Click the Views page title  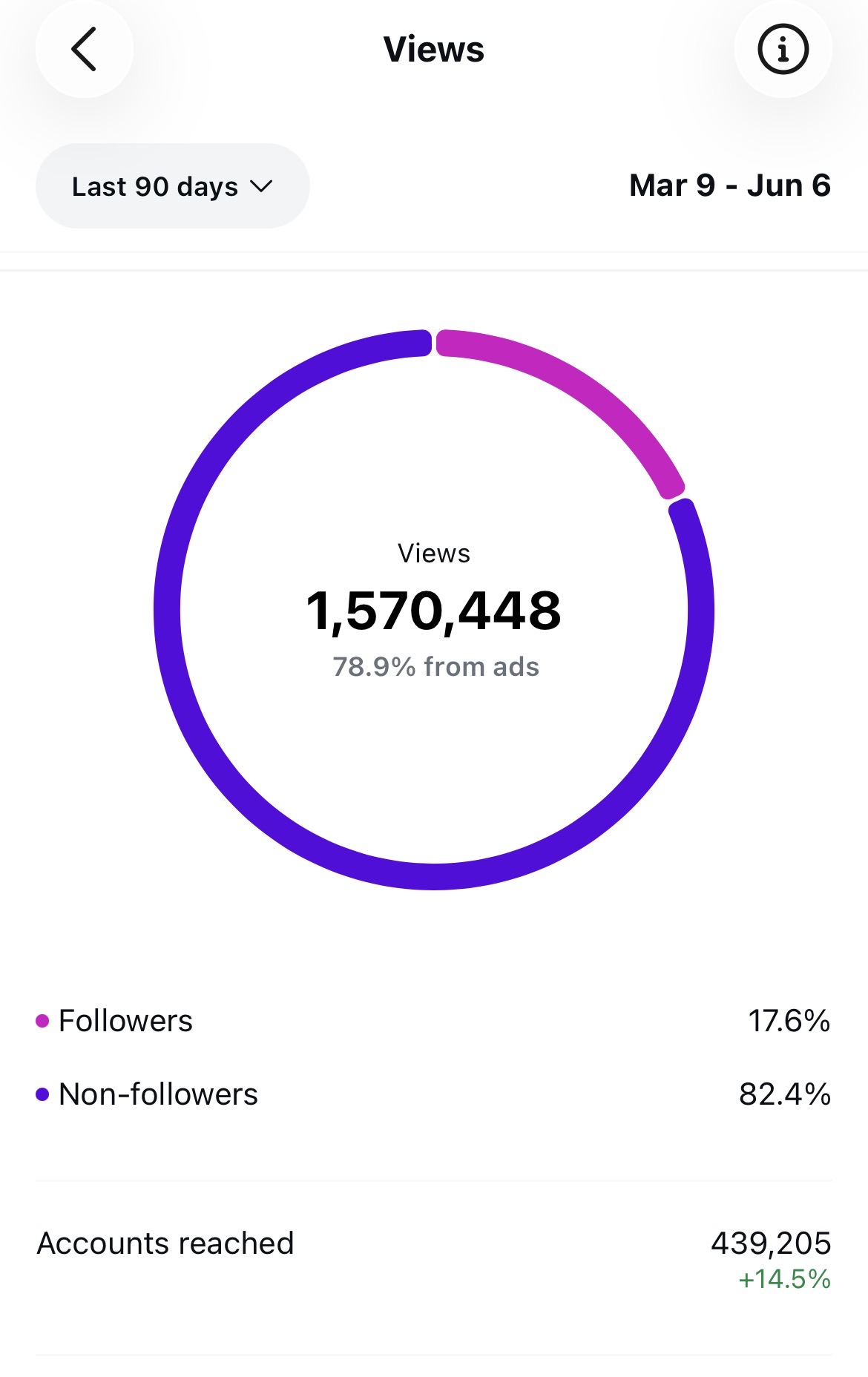(x=434, y=50)
